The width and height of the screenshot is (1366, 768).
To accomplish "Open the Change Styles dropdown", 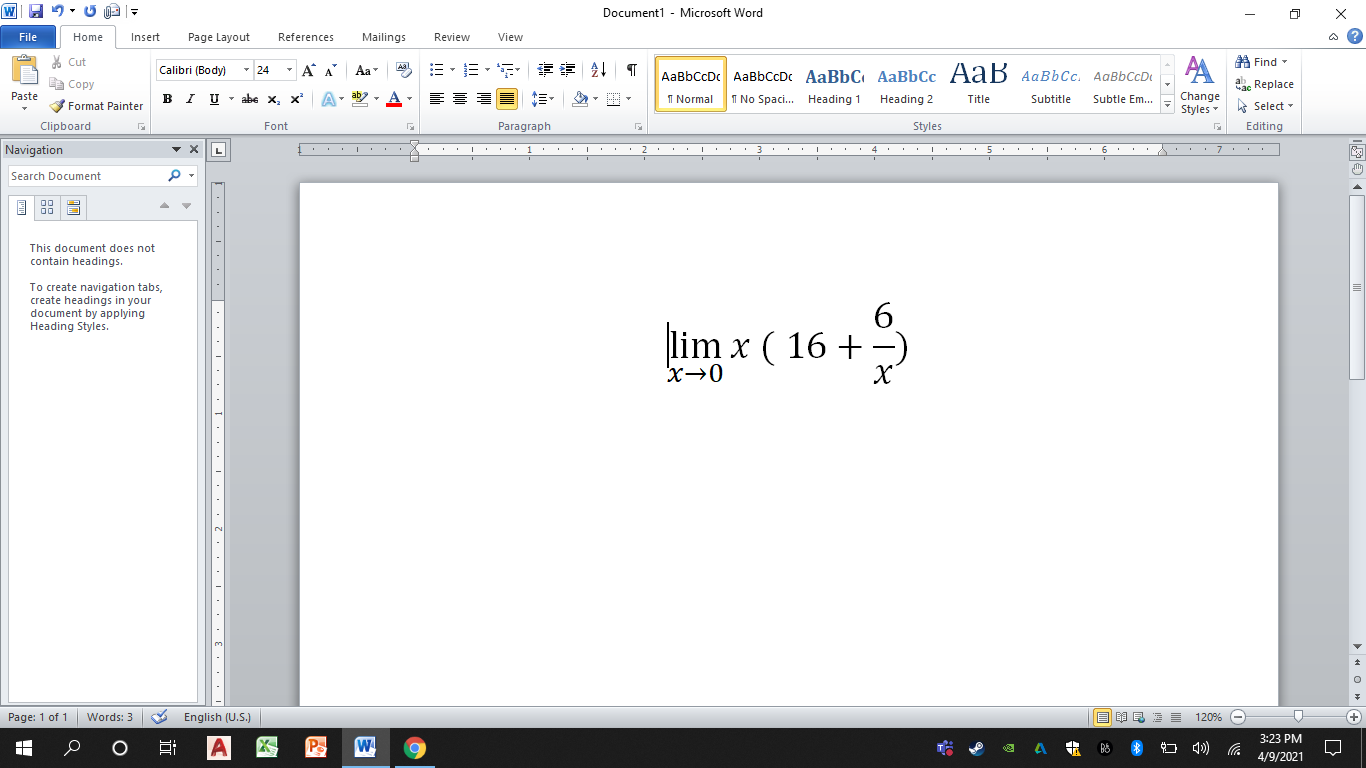I will [x=1199, y=90].
